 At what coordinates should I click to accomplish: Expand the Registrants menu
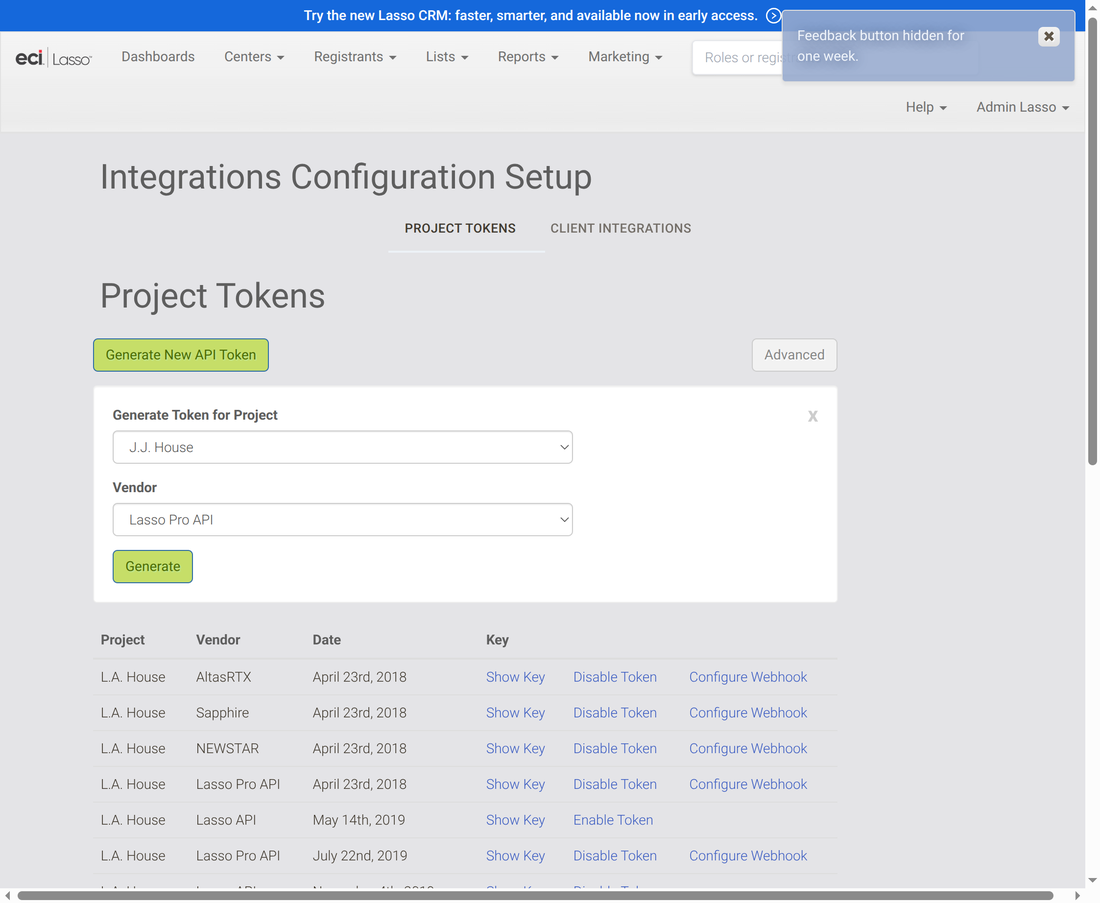click(x=355, y=57)
